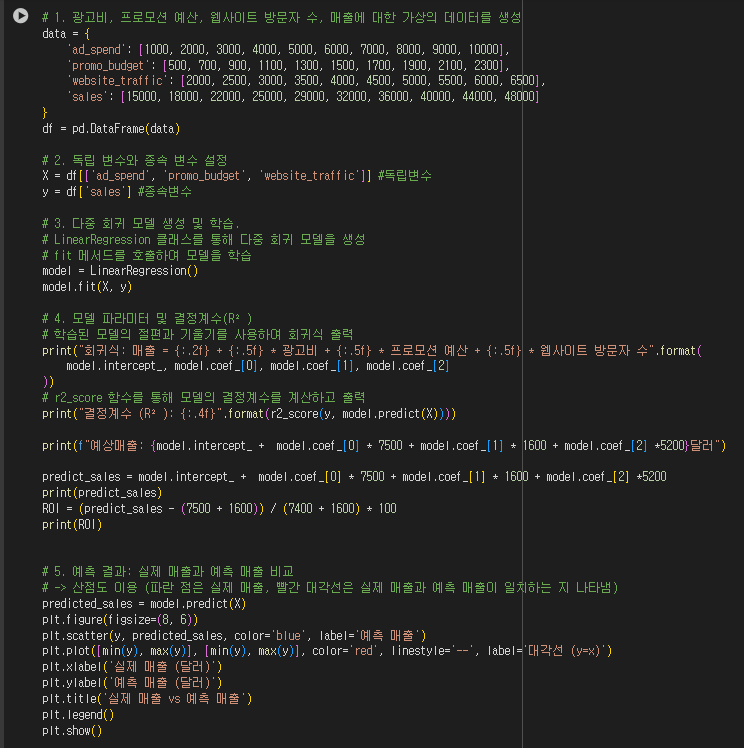Click the 'model.intercept_, model.coef_[0]' argument line
The width and height of the screenshot is (744, 748).
pyautogui.click(x=258, y=366)
